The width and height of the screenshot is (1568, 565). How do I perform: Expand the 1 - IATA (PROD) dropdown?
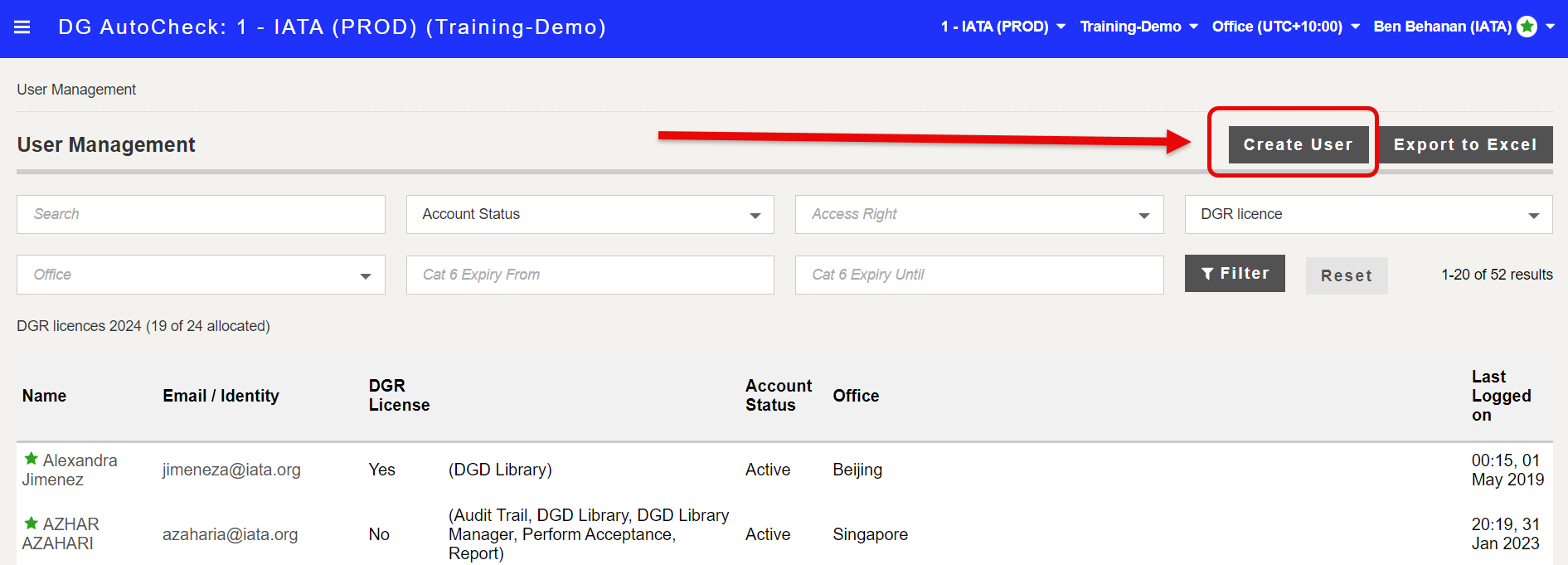point(1002,27)
